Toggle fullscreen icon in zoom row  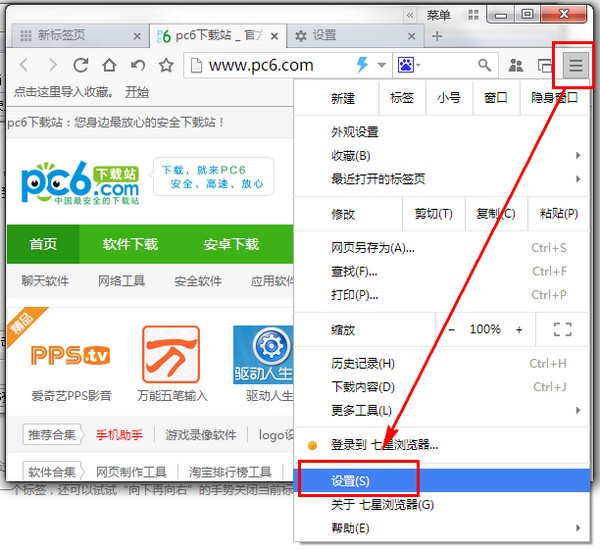[x=561, y=329]
